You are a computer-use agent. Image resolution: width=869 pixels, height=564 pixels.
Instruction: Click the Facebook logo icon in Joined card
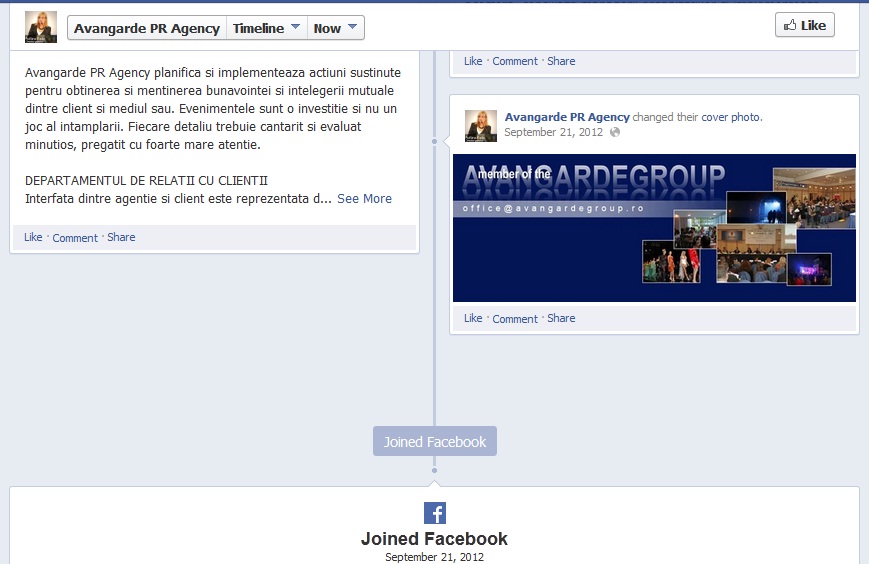(x=434, y=512)
